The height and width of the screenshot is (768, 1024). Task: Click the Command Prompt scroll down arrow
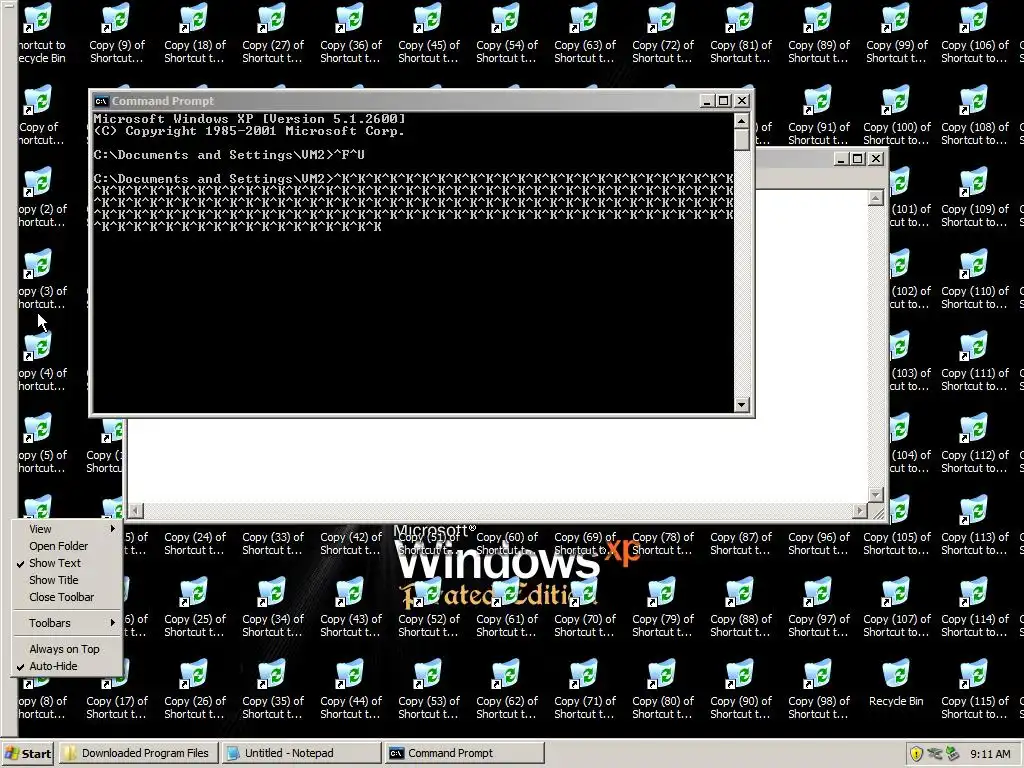click(741, 404)
